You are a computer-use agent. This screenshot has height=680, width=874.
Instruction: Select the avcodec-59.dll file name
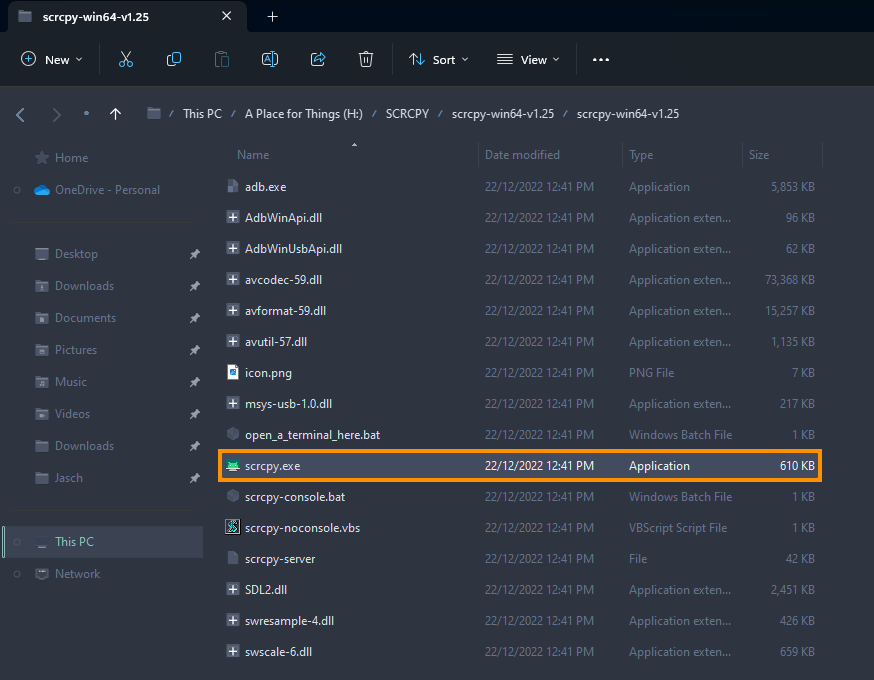tap(283, 280)
